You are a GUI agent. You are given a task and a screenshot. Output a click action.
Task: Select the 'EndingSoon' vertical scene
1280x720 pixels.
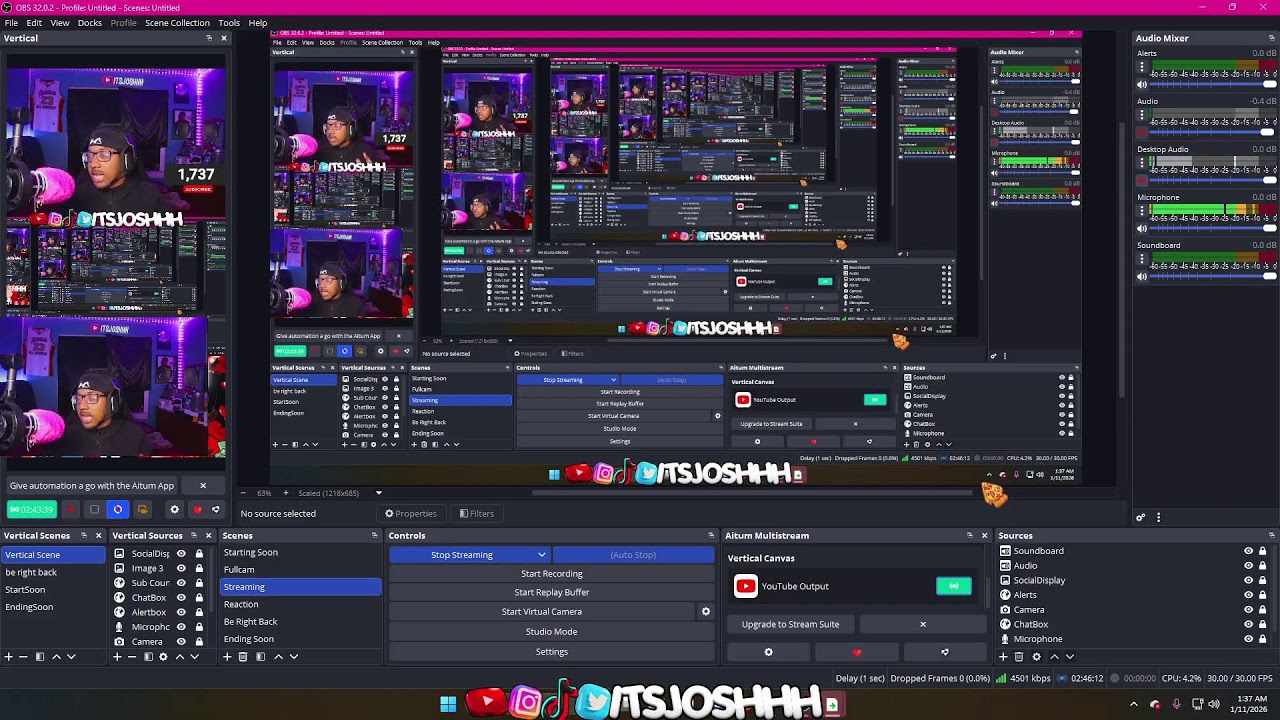52,607
